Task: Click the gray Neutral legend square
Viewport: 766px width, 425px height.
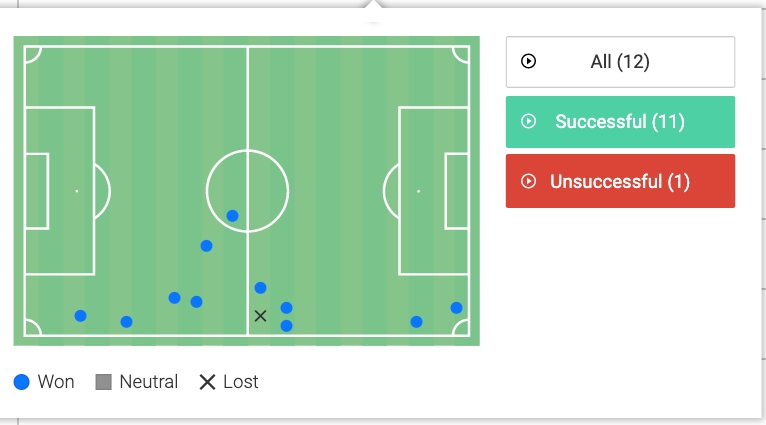Action: click(103, 382)
